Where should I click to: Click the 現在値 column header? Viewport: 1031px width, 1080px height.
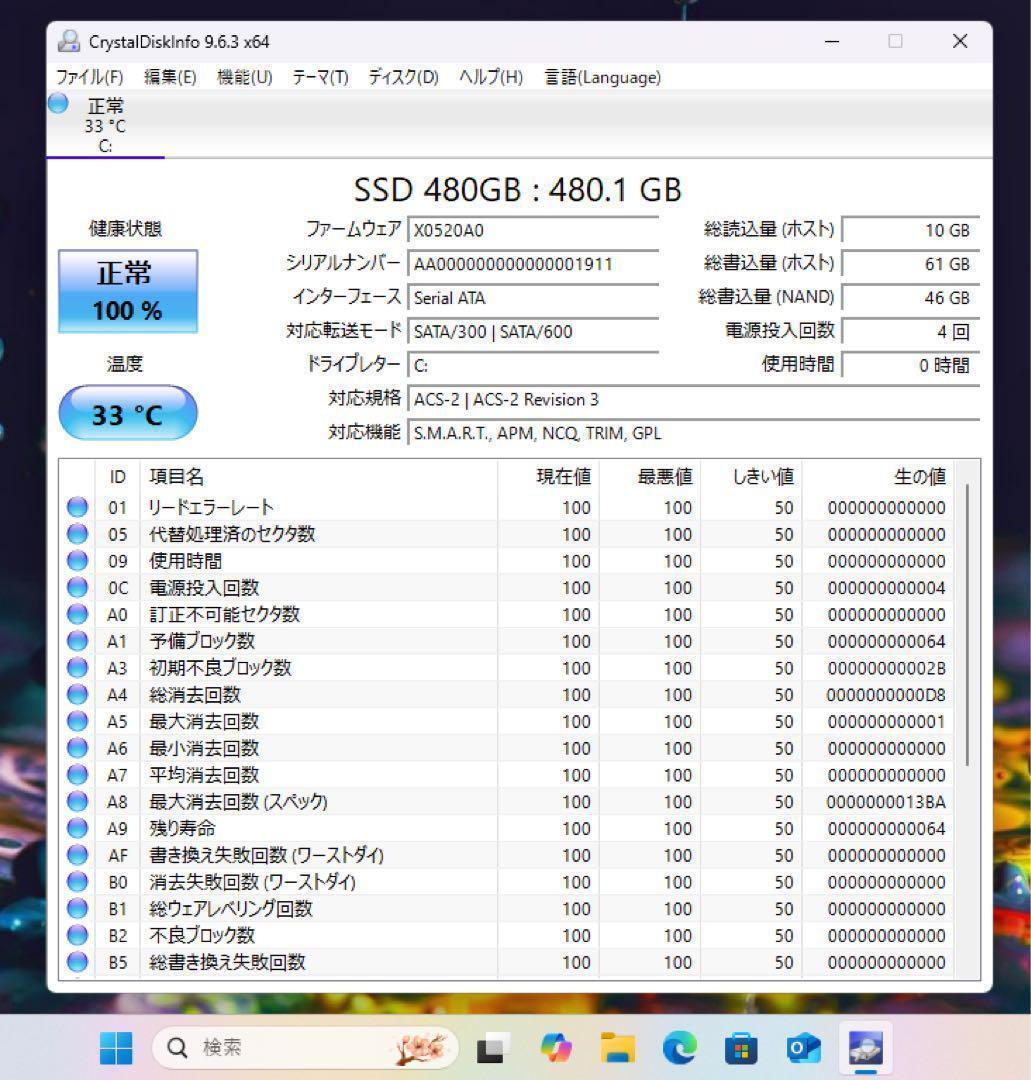[x=548, y=477]
